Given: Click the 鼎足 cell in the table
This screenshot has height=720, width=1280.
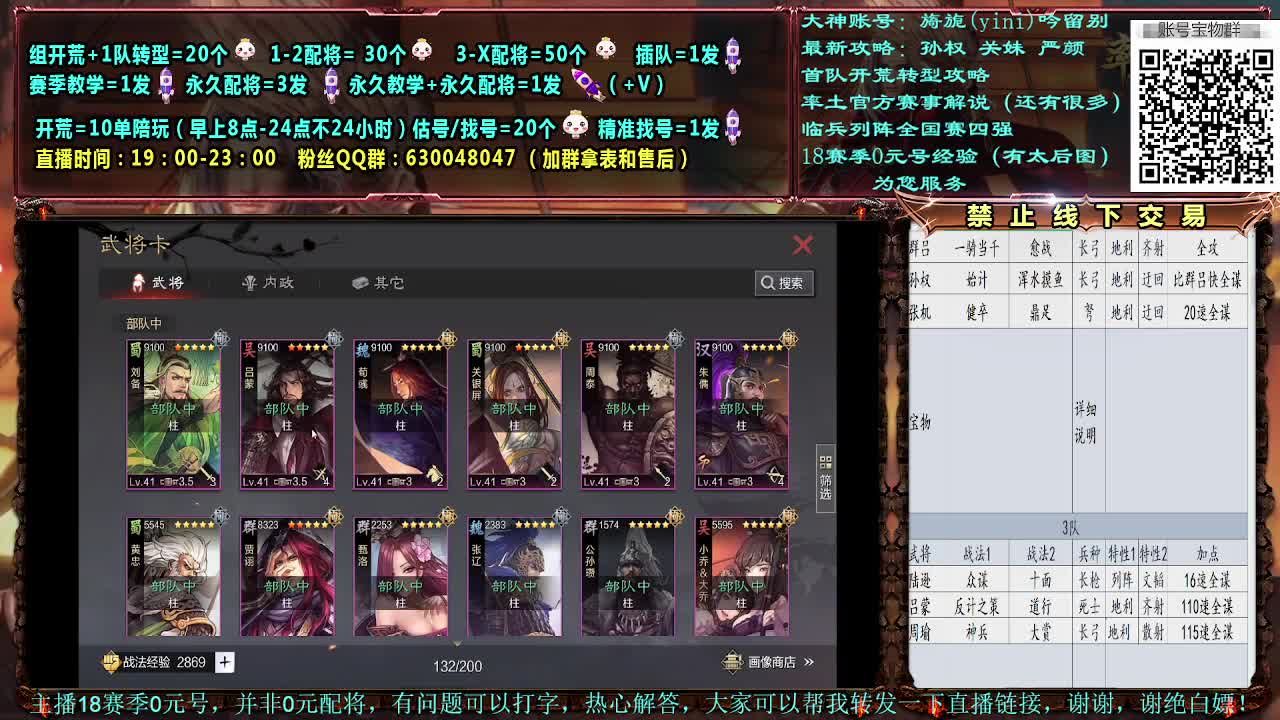Looking at the screenshot, I should [x=1041, y=313].
